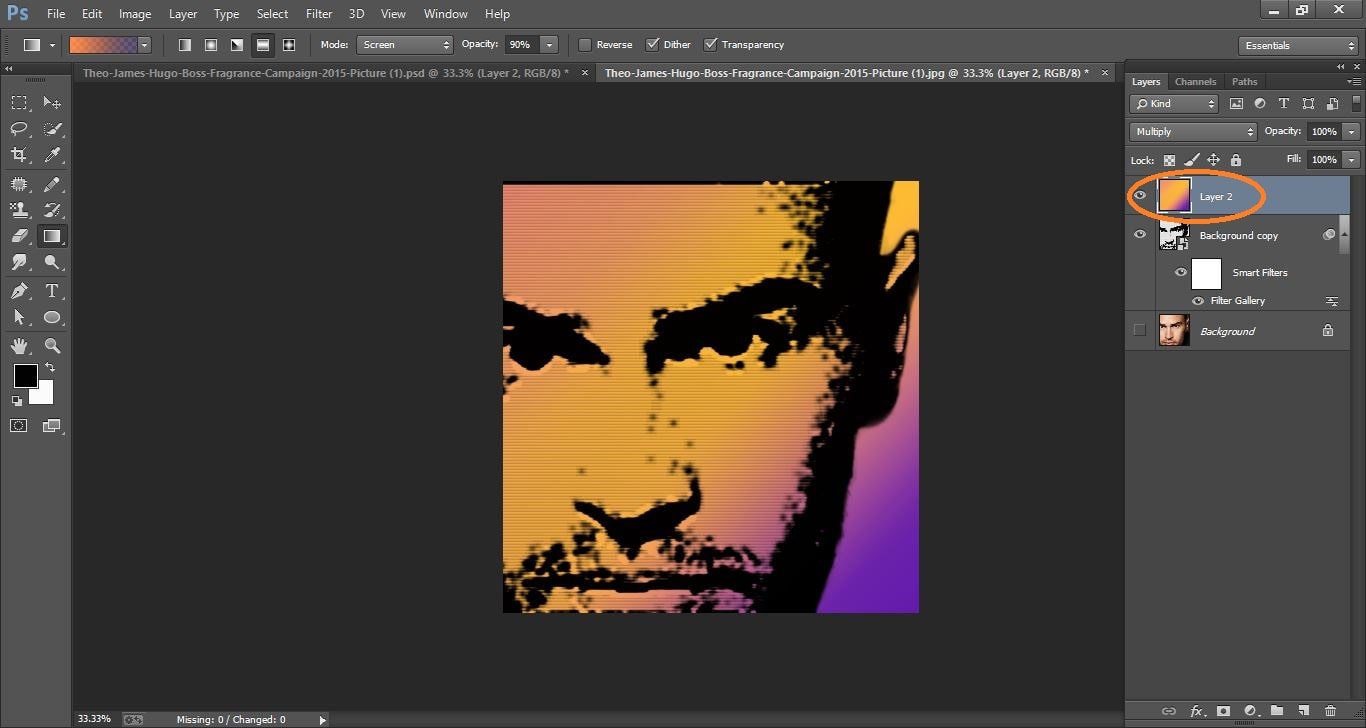
Task: Create a new layer with the new layer icon
Action: point(1304,710)
